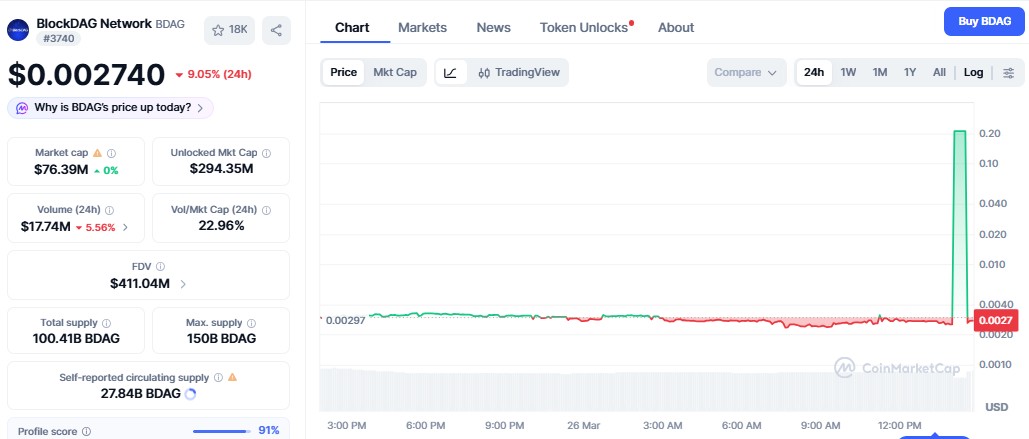Image resolution: width=1029 pixels, height=439 pixels.
Task: Click the $0.002740 price value
Action: [86, 74]
